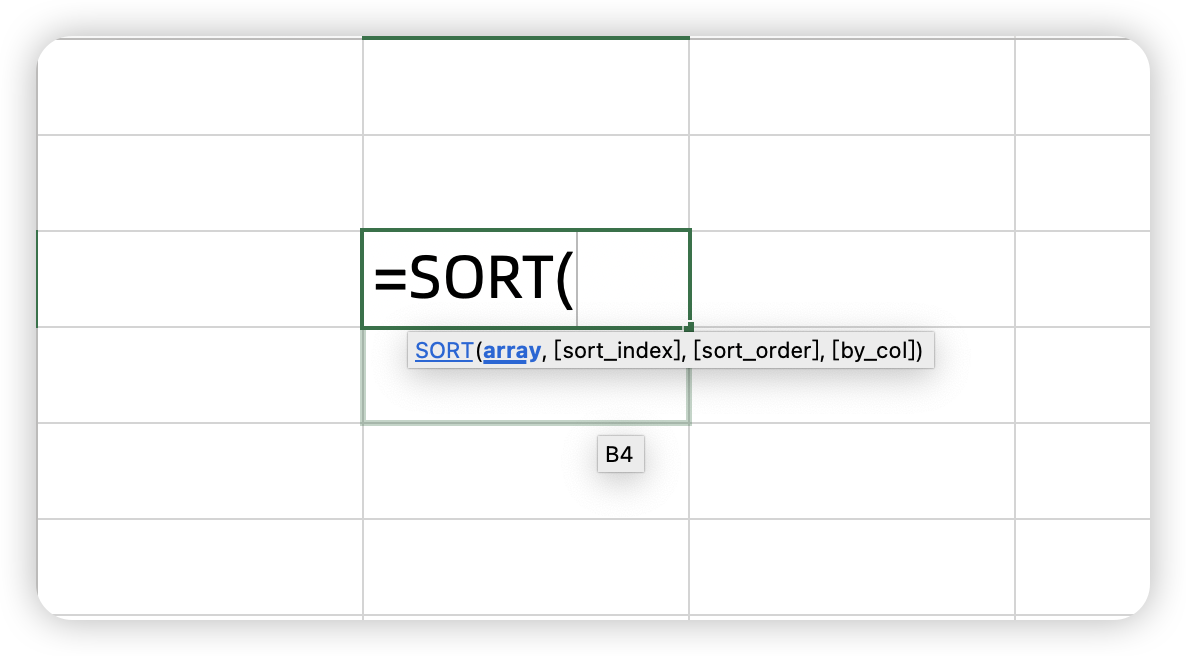Select cell two rows above the formula cell
The width and height of the screenshot is (1186, 656).
tap(525, 87)
